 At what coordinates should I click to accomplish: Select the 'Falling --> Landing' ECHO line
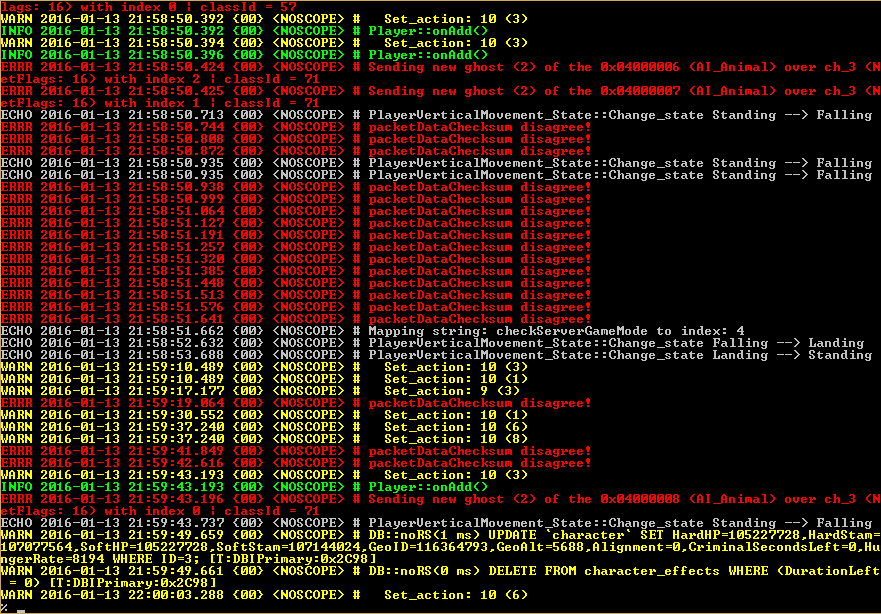click(433, 343)
